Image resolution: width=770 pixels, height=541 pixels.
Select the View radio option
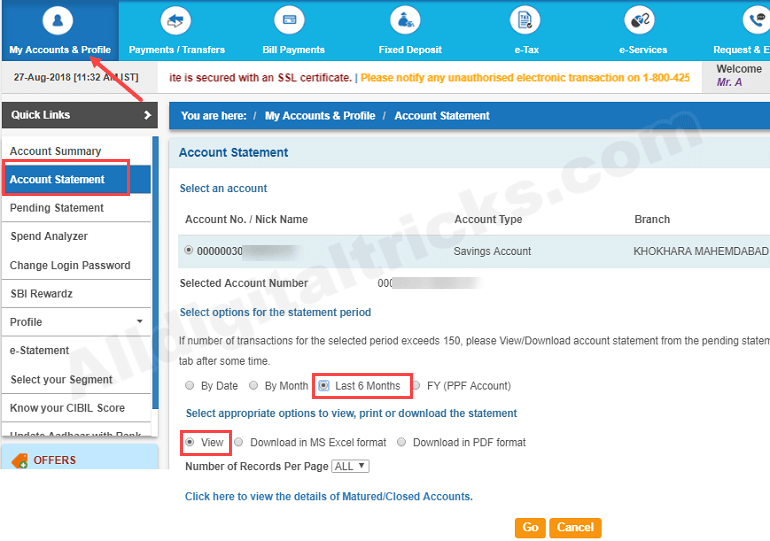[190, 442]
